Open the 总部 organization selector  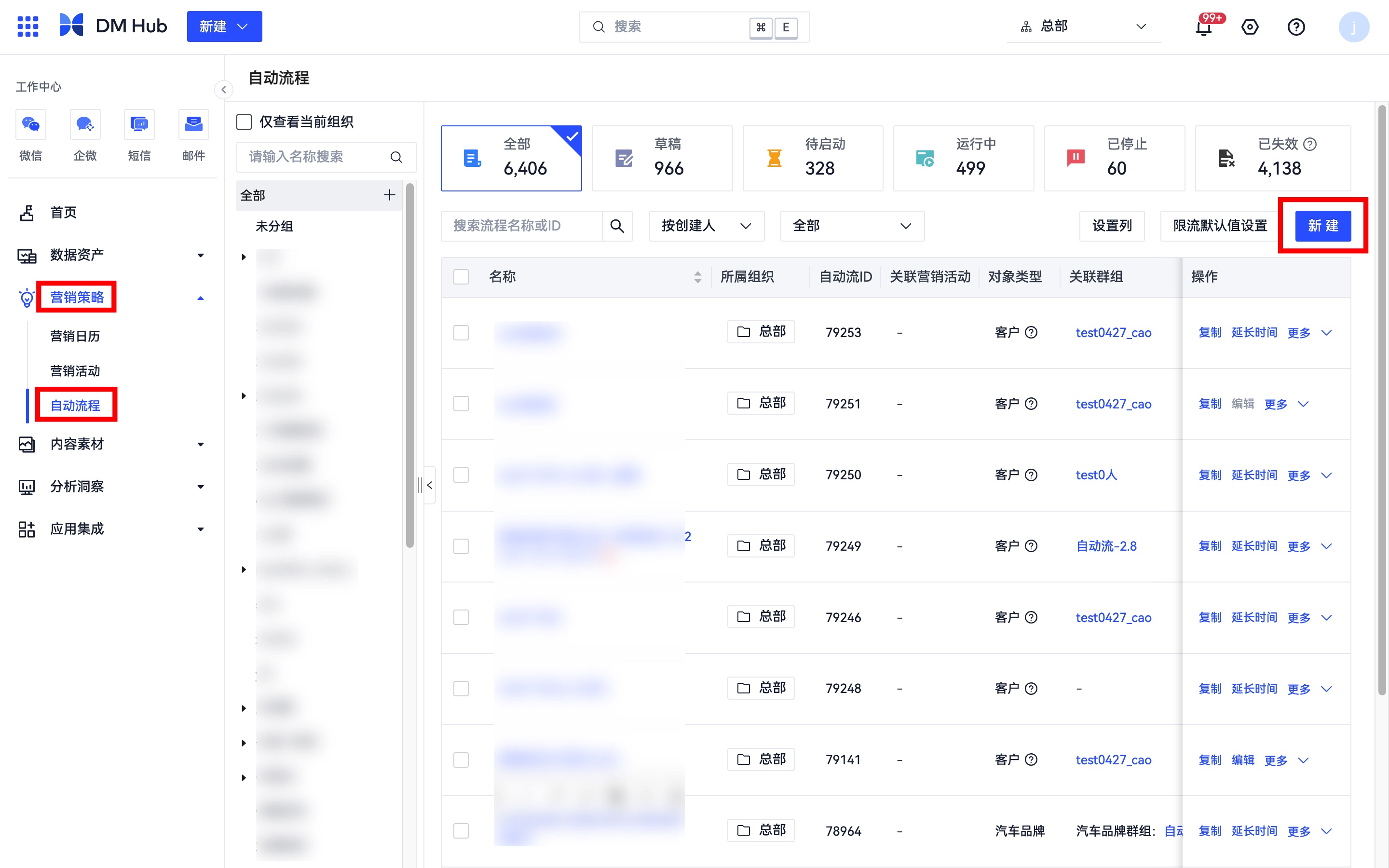(x=1083, y=27)
